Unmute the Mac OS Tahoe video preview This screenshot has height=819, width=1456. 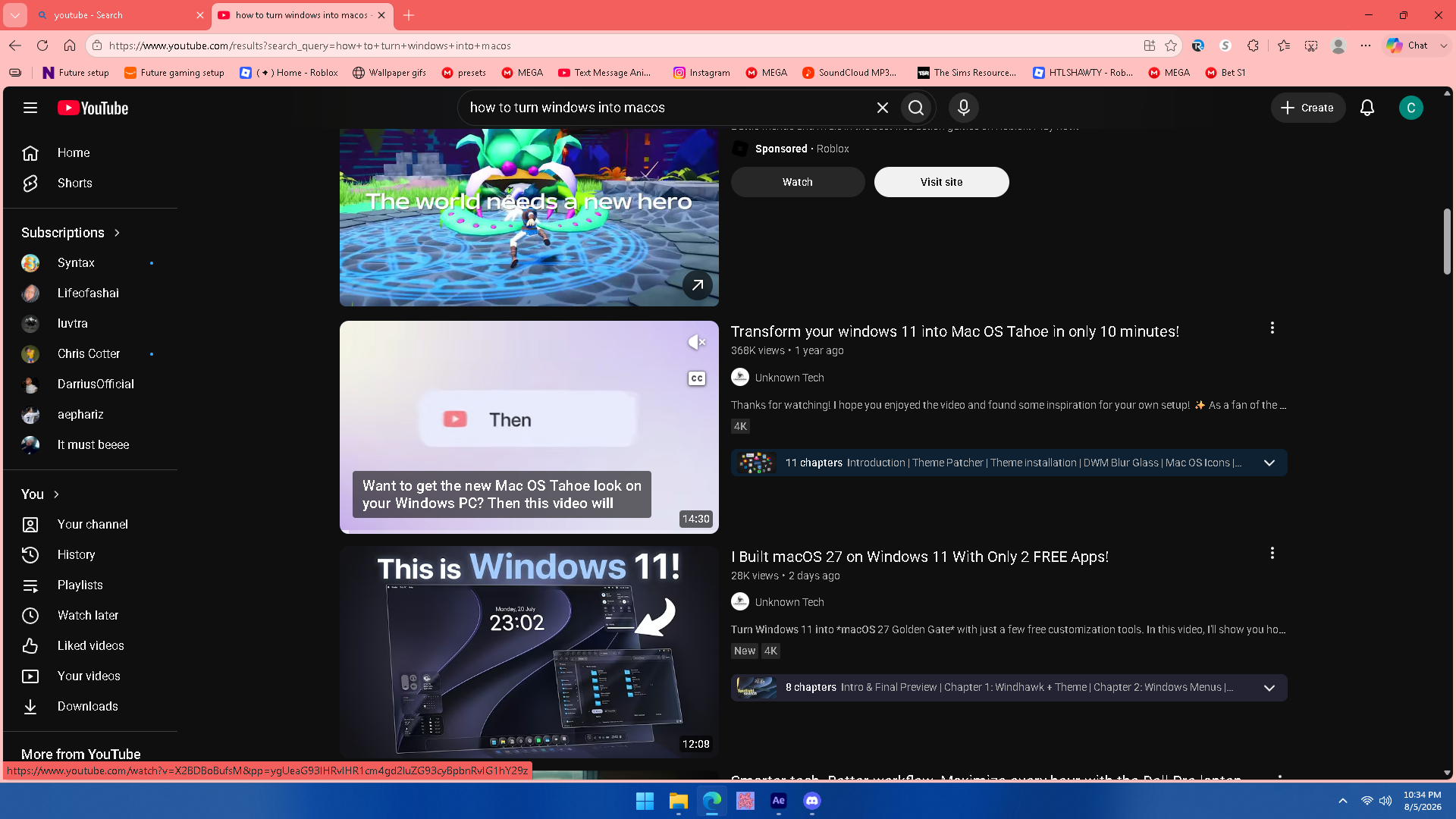tap(697, 343)
